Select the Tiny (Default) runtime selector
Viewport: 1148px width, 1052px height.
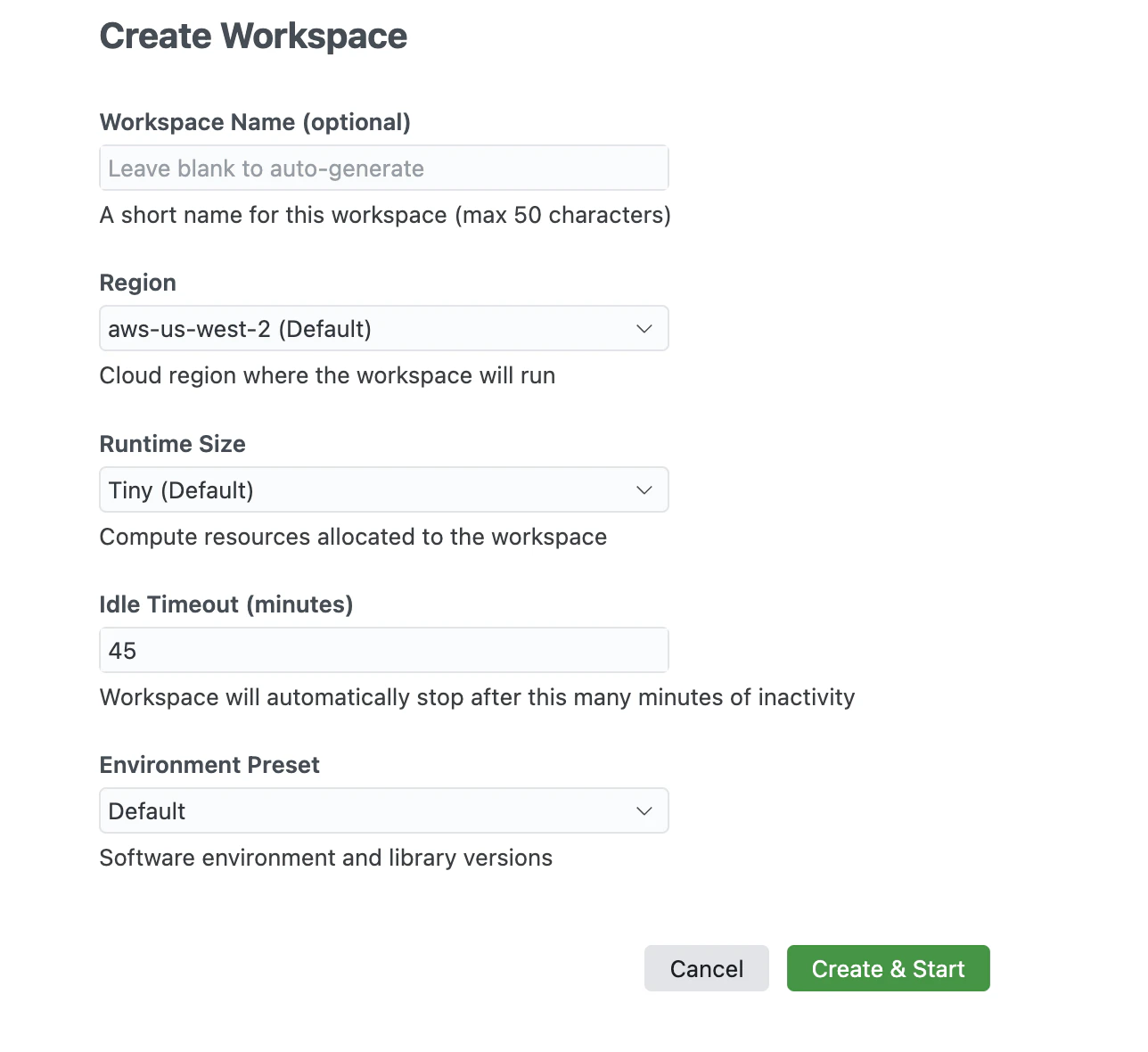[383, 489]
